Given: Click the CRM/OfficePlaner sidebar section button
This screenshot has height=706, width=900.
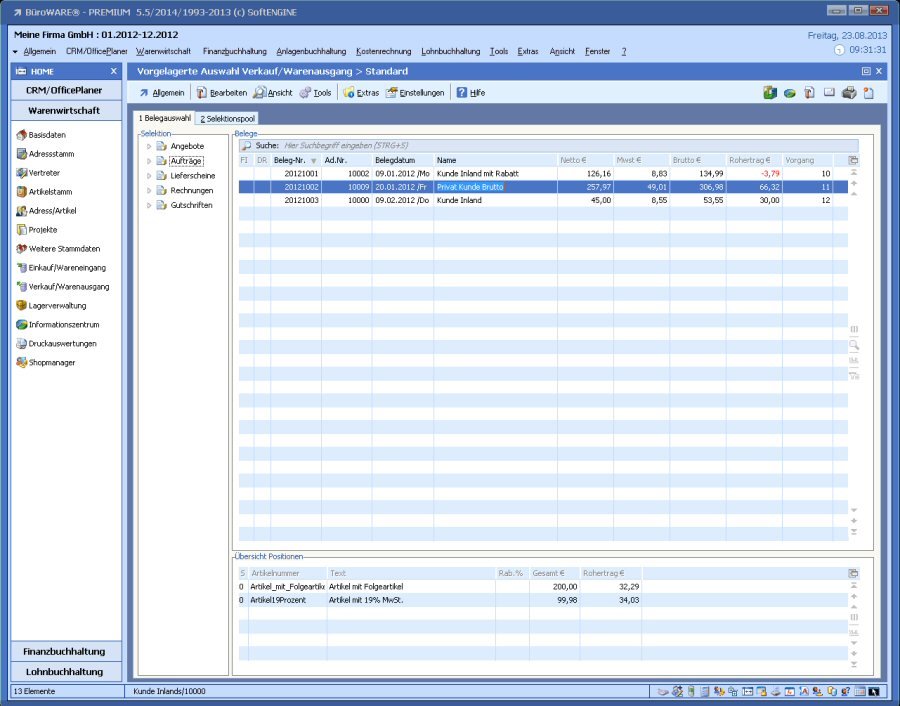Looking at the screenshot, I should tap(65, 90).
